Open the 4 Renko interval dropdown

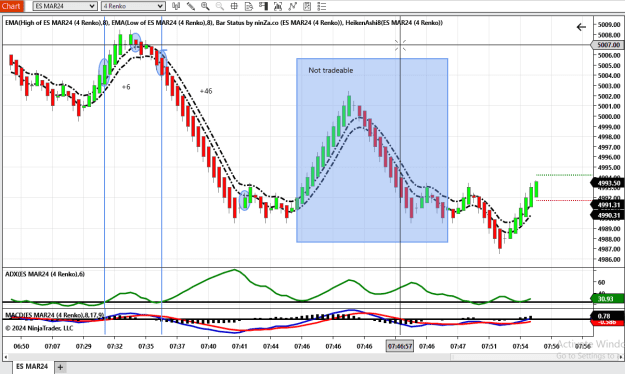pyautogui.click(x=133, y=6)
